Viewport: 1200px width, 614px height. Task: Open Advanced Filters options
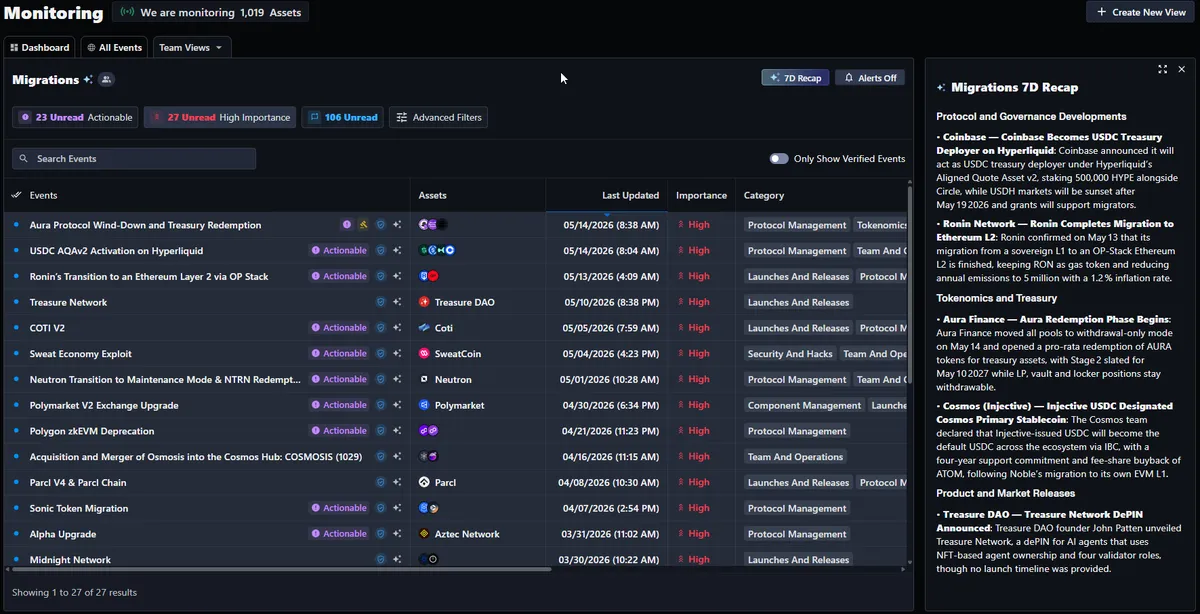[x=438, y=117]
